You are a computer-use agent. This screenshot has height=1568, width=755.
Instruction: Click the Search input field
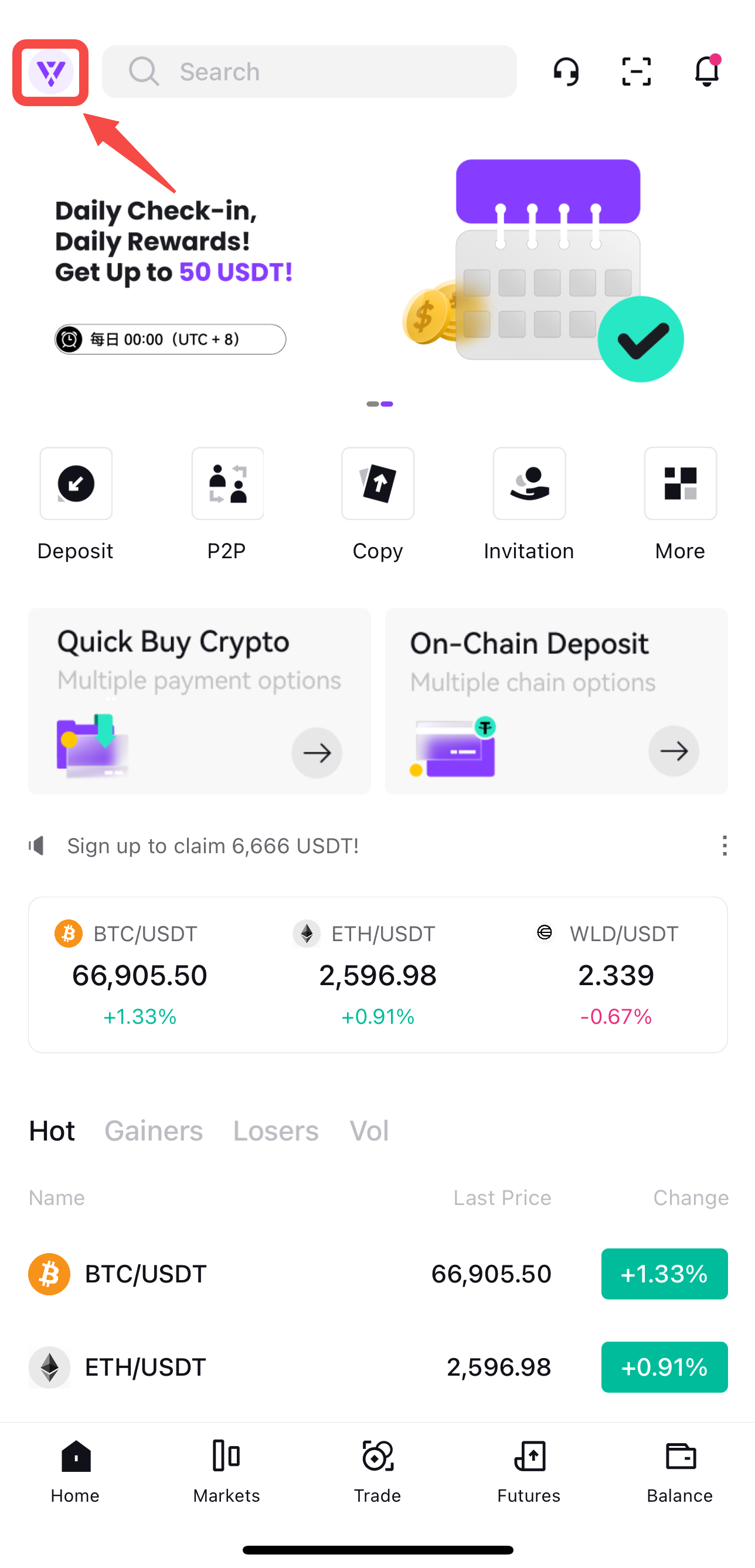(x=309, y=72)
